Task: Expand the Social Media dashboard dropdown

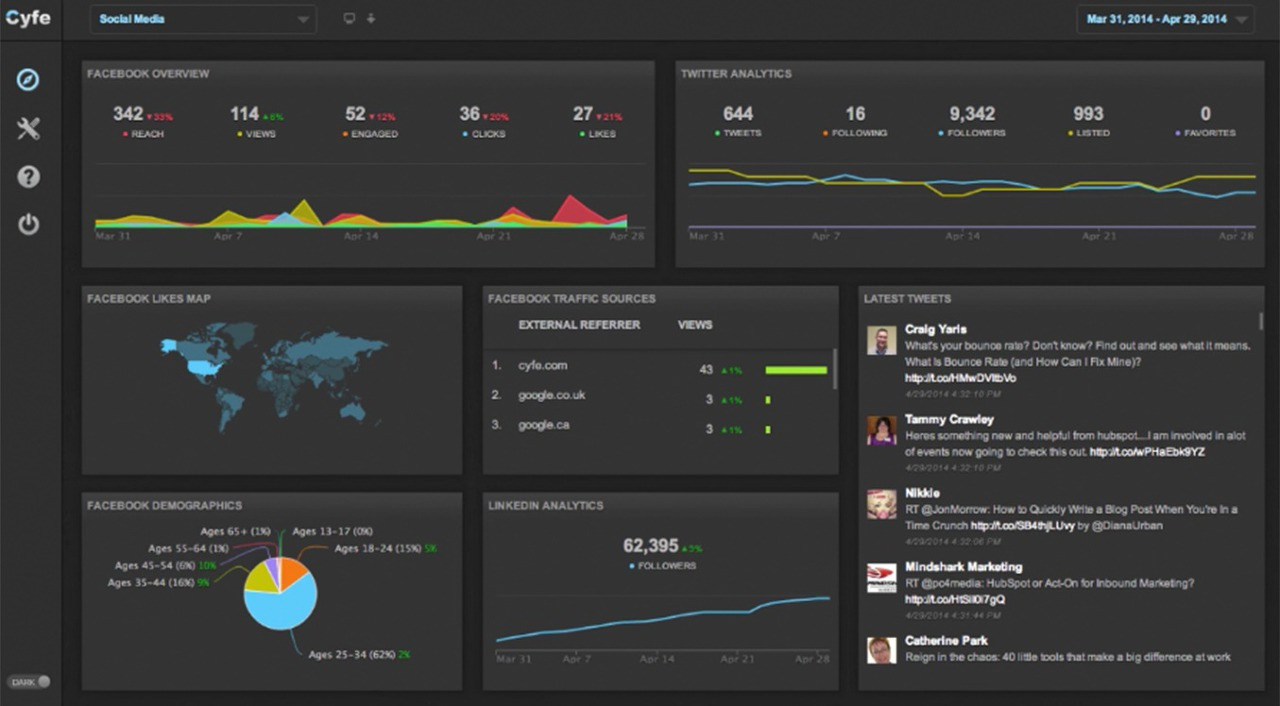Action: [203, 19]
